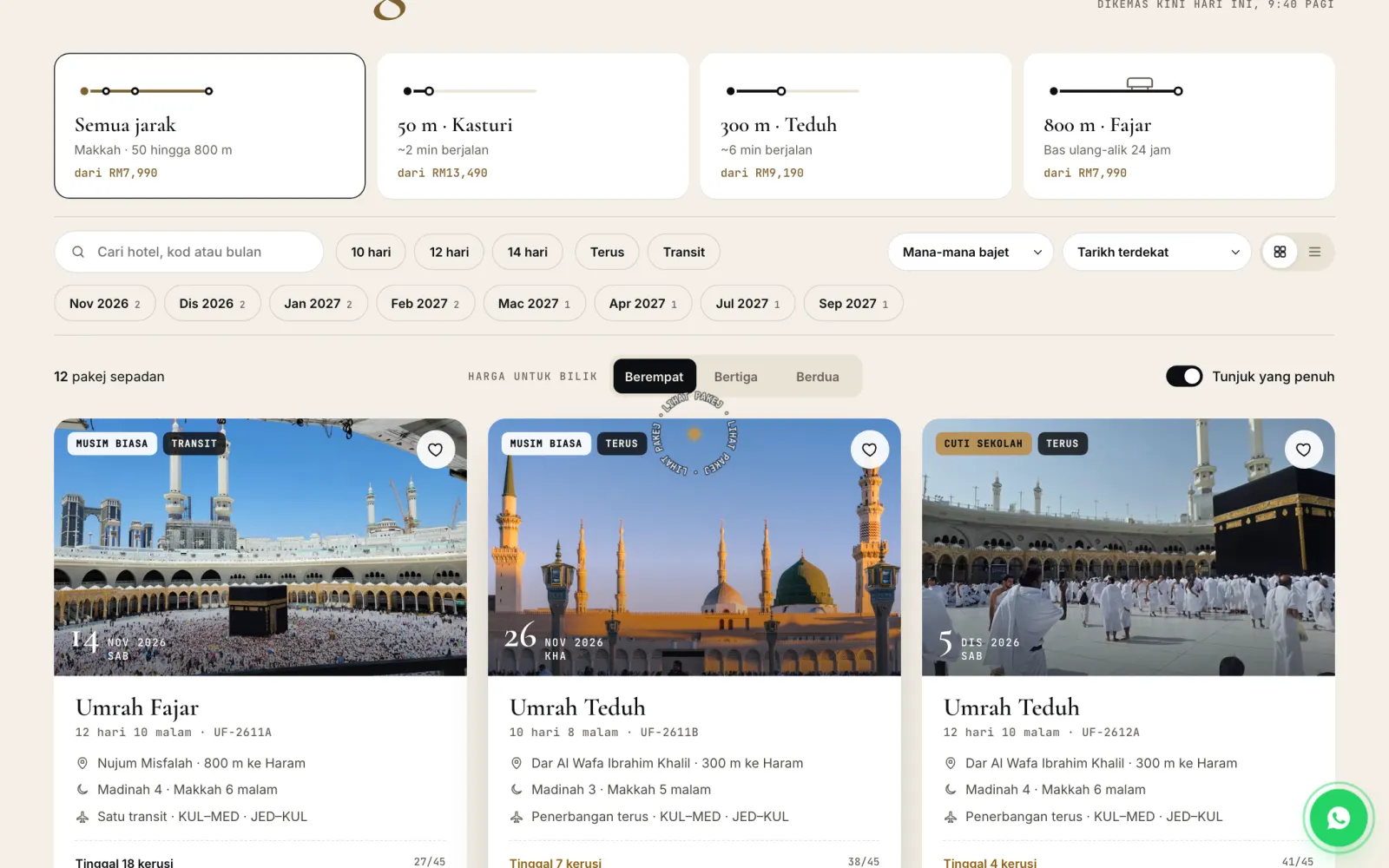Toggle Tunjuk yang penuh switch

[x=1184, y=377]
